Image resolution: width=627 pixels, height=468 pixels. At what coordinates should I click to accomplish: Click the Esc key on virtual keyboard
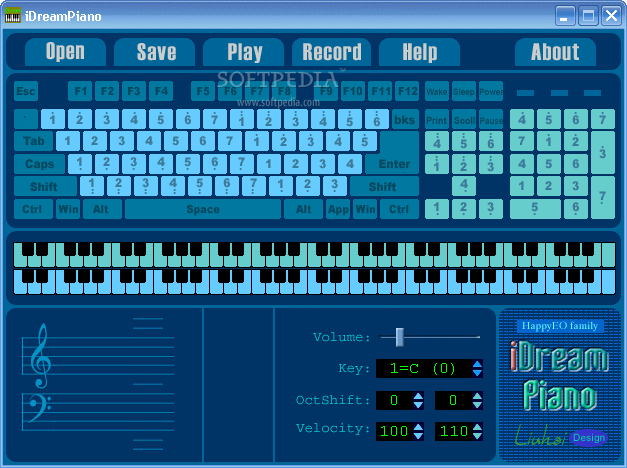(26, 91)
